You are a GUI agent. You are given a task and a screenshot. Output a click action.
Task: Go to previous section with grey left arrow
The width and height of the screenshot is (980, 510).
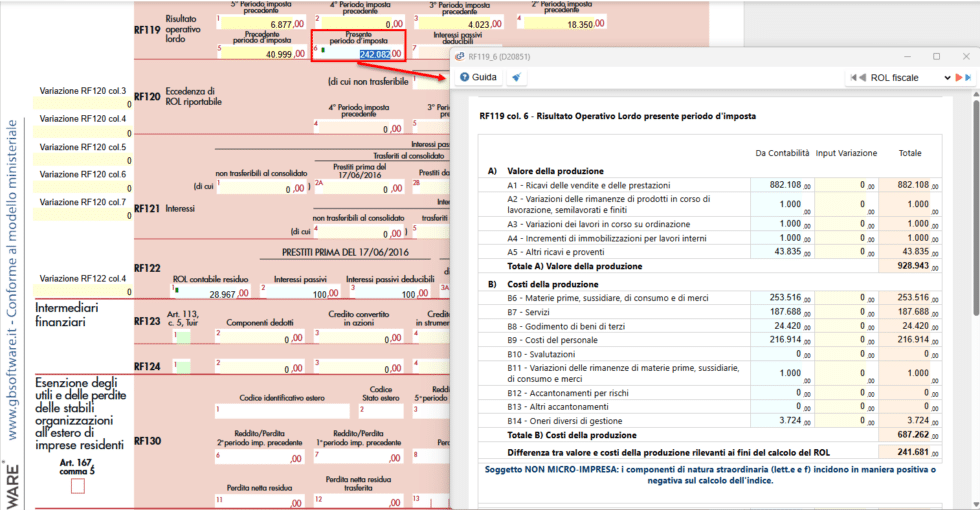(x=862, y=78)
